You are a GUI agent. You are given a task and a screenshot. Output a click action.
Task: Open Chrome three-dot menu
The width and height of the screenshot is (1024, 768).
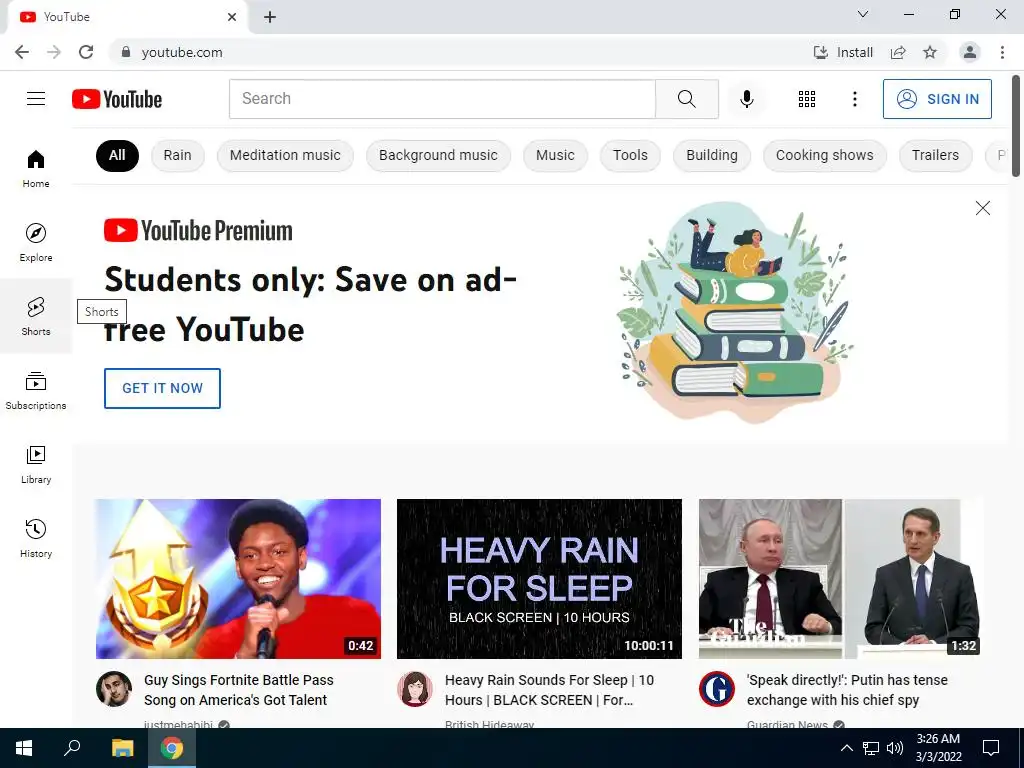(x=1002, y=52)
